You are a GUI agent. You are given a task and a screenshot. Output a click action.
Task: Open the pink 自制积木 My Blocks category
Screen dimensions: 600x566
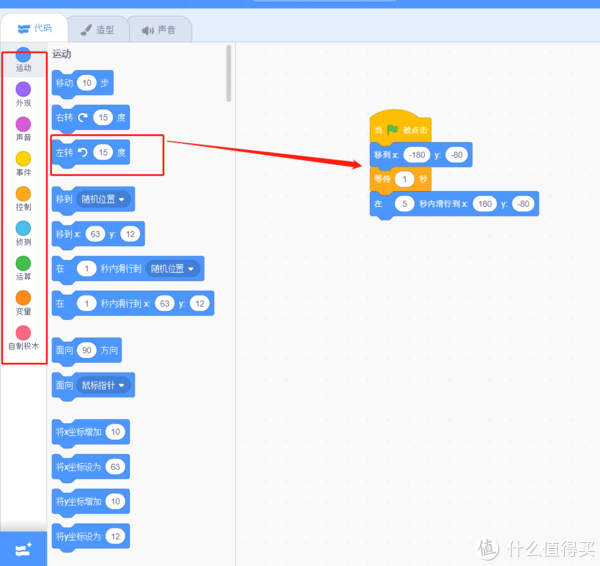click(23, 333)
